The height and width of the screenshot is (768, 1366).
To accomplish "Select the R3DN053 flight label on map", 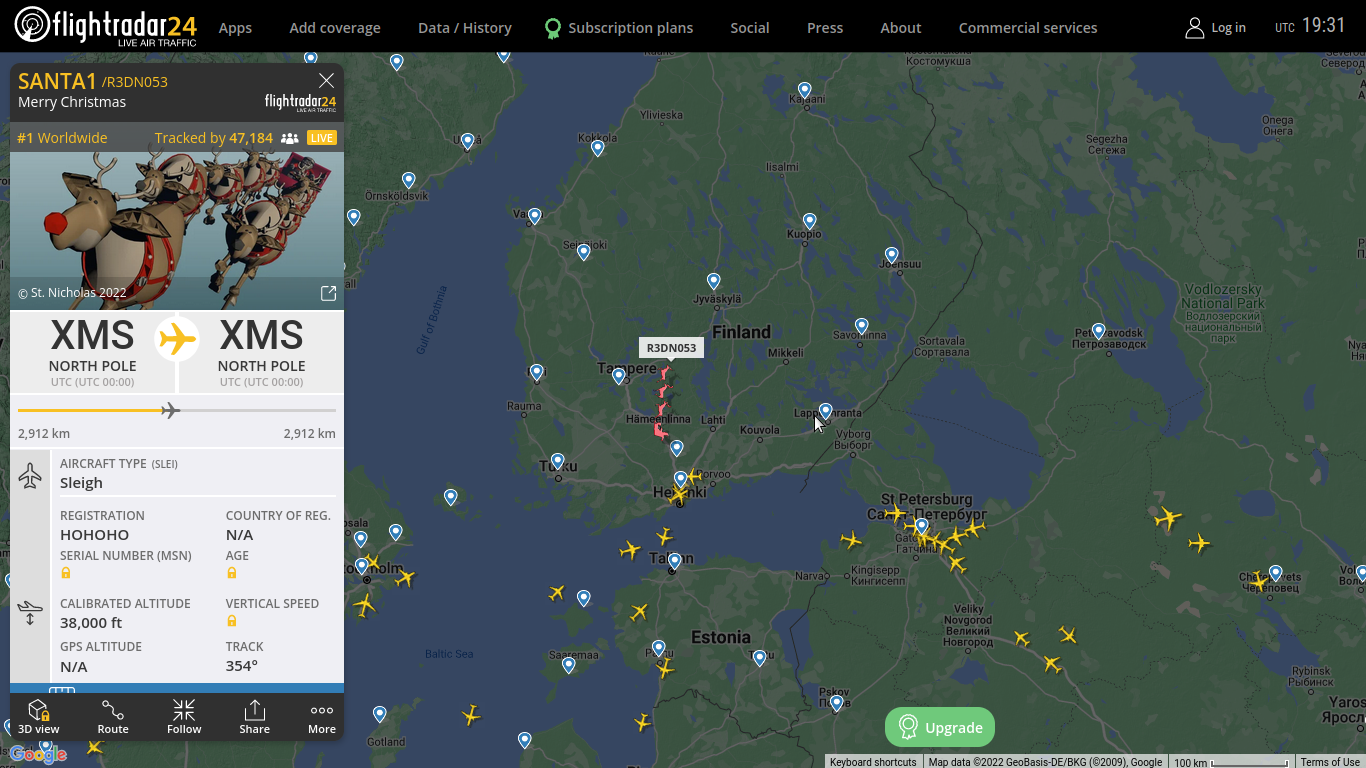I will coord(671,348).
